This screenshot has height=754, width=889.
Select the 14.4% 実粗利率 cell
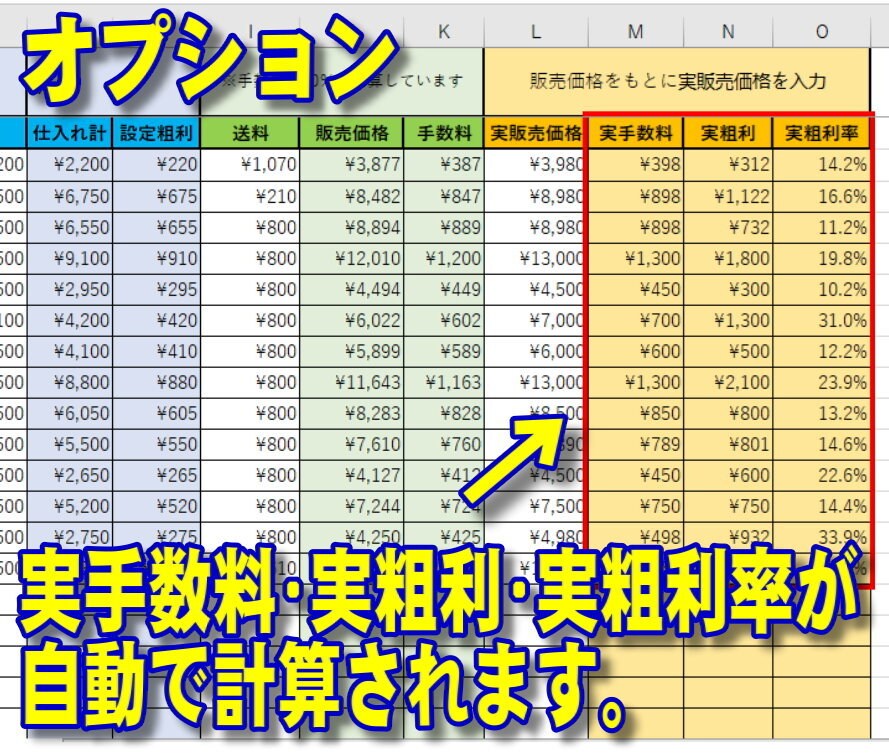coord(822,507)
